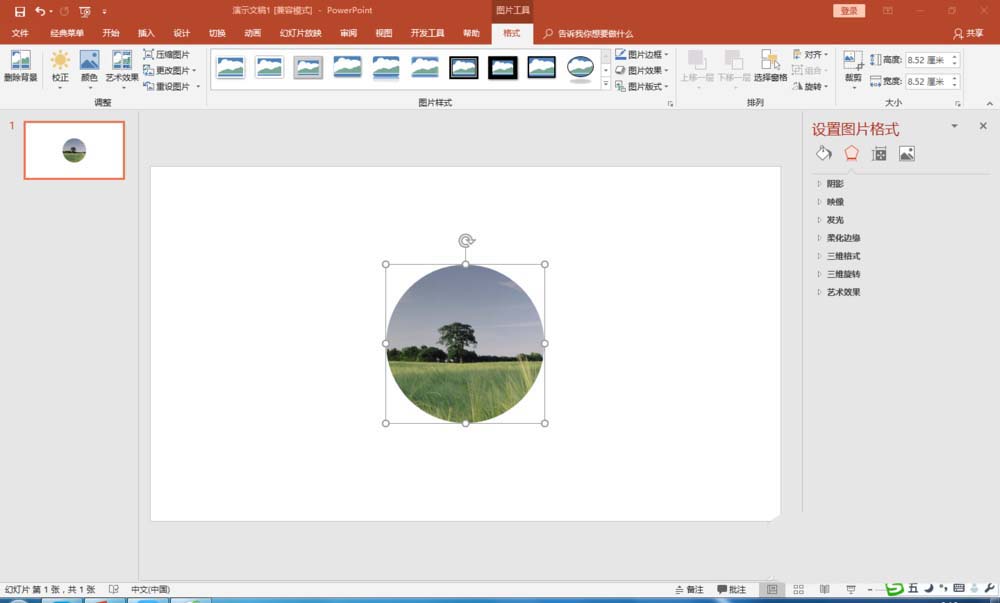
Task: Click the Save icon in quick access toolbar
Action: click(20, 11)
